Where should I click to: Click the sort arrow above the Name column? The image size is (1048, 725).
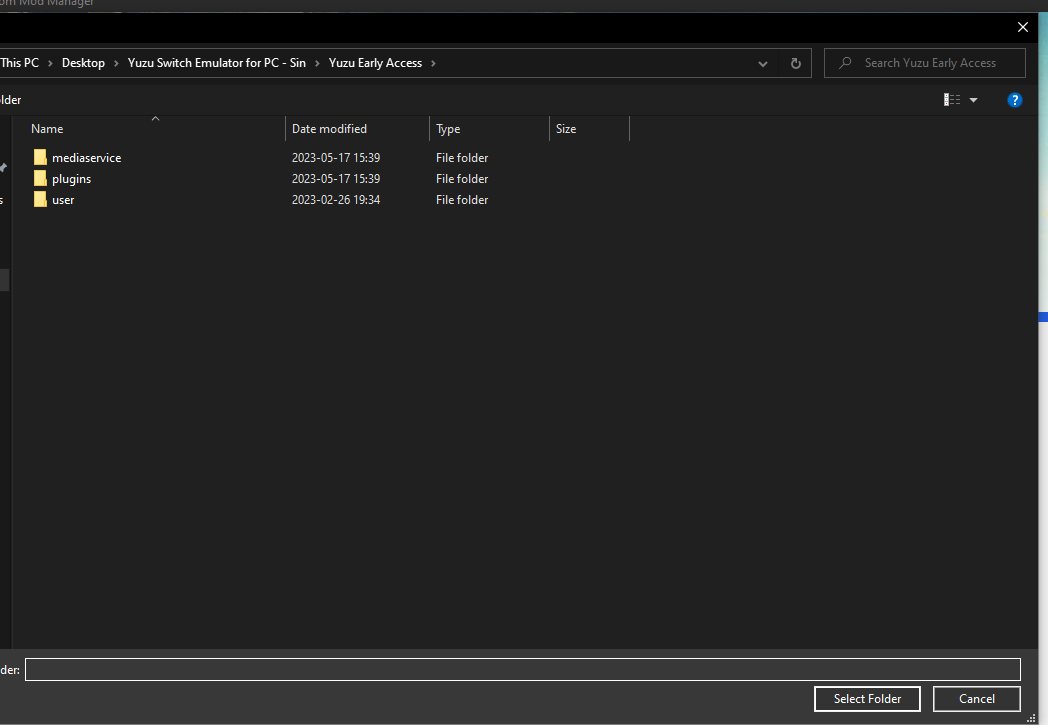(156, 118)
